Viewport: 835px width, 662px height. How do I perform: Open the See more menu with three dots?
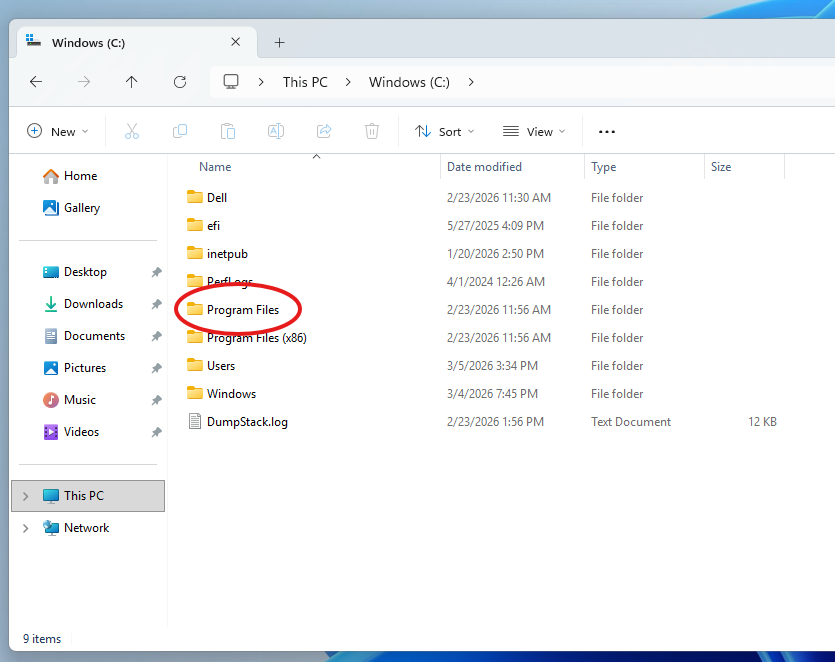tap(606, 130)
